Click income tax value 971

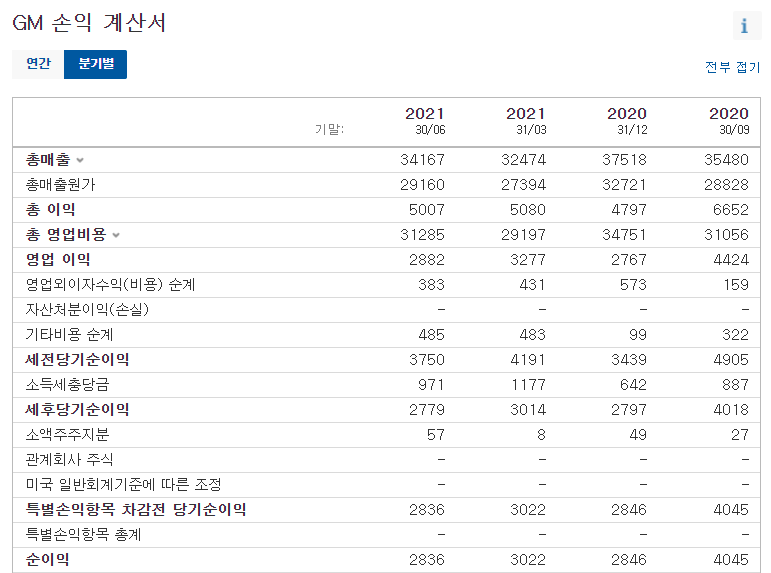click(x=431, y=385)
